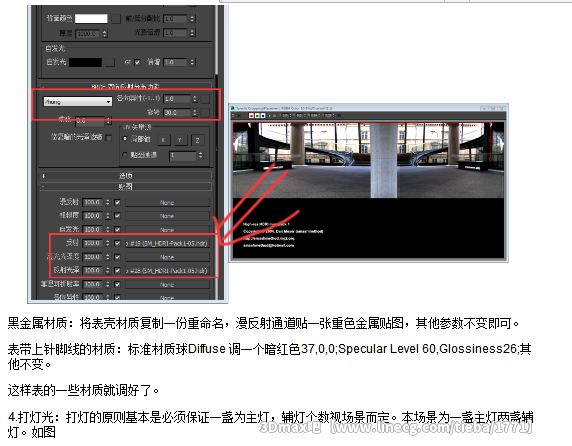Screen dimensions: 572x446
Task: Click the X clear icon in crop window toolbar
Action: [x=239, y=116]
